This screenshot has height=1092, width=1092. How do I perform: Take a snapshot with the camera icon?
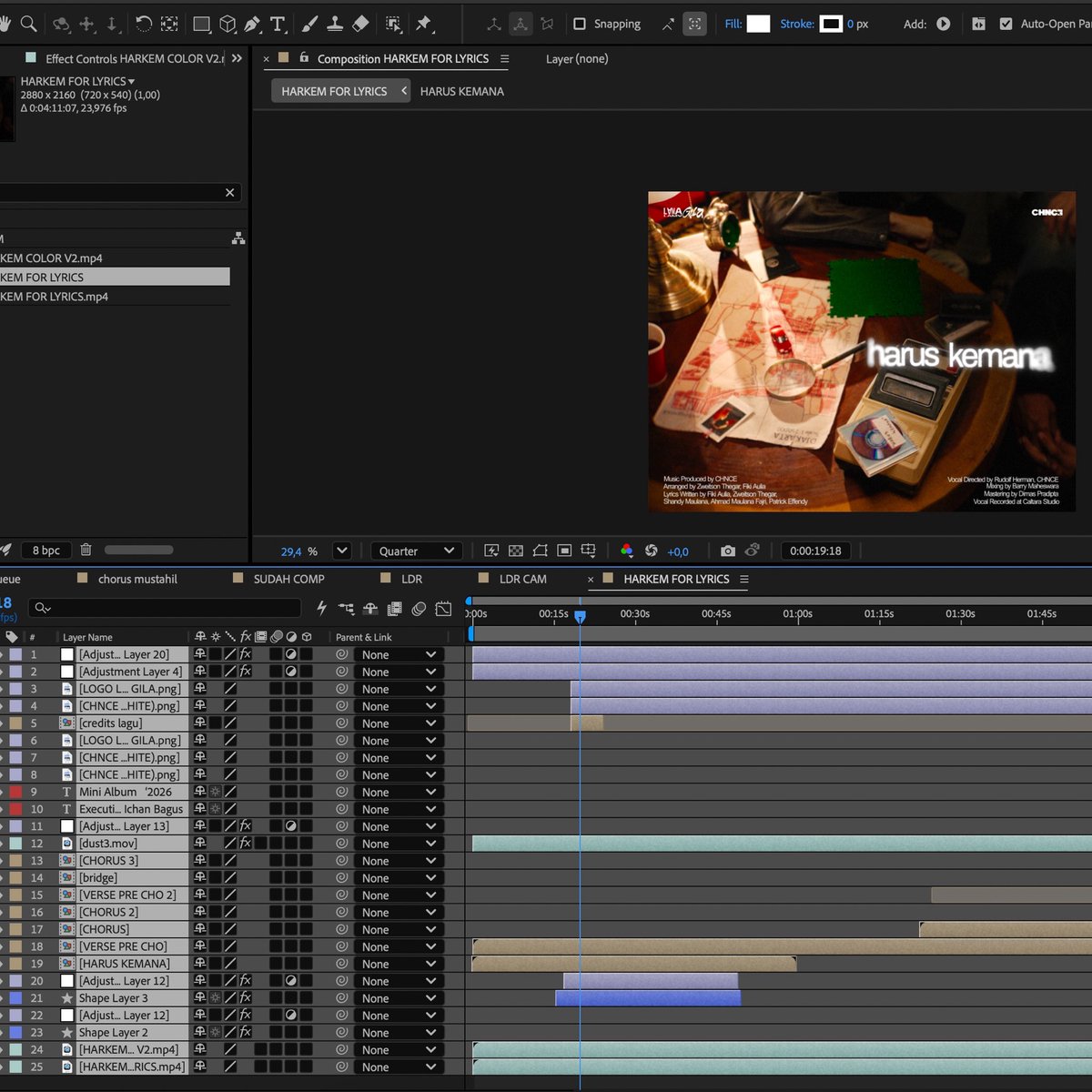pos(728,551)
